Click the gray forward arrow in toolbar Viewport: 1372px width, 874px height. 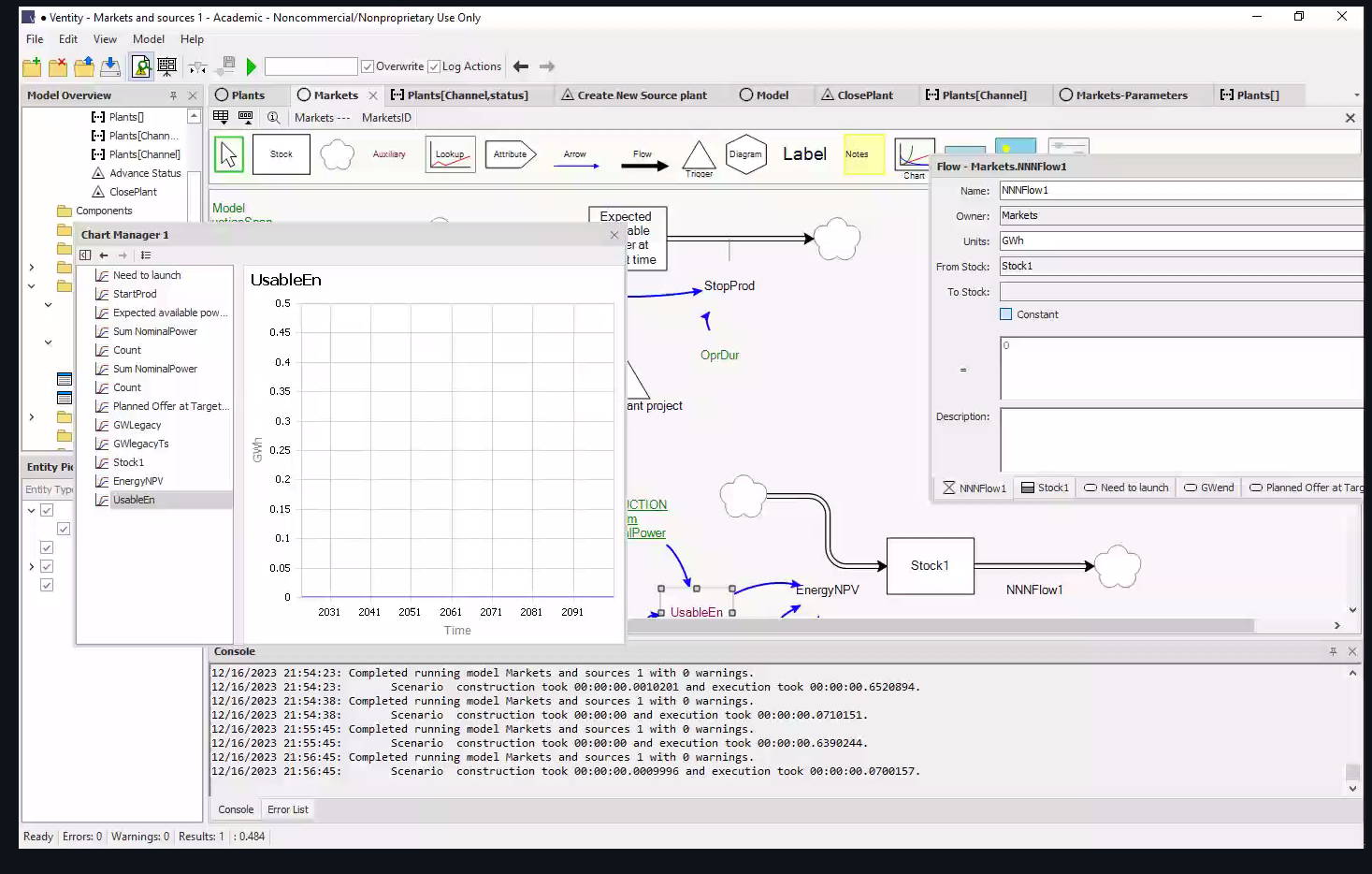pyautogui.click(x=547, y=66)
